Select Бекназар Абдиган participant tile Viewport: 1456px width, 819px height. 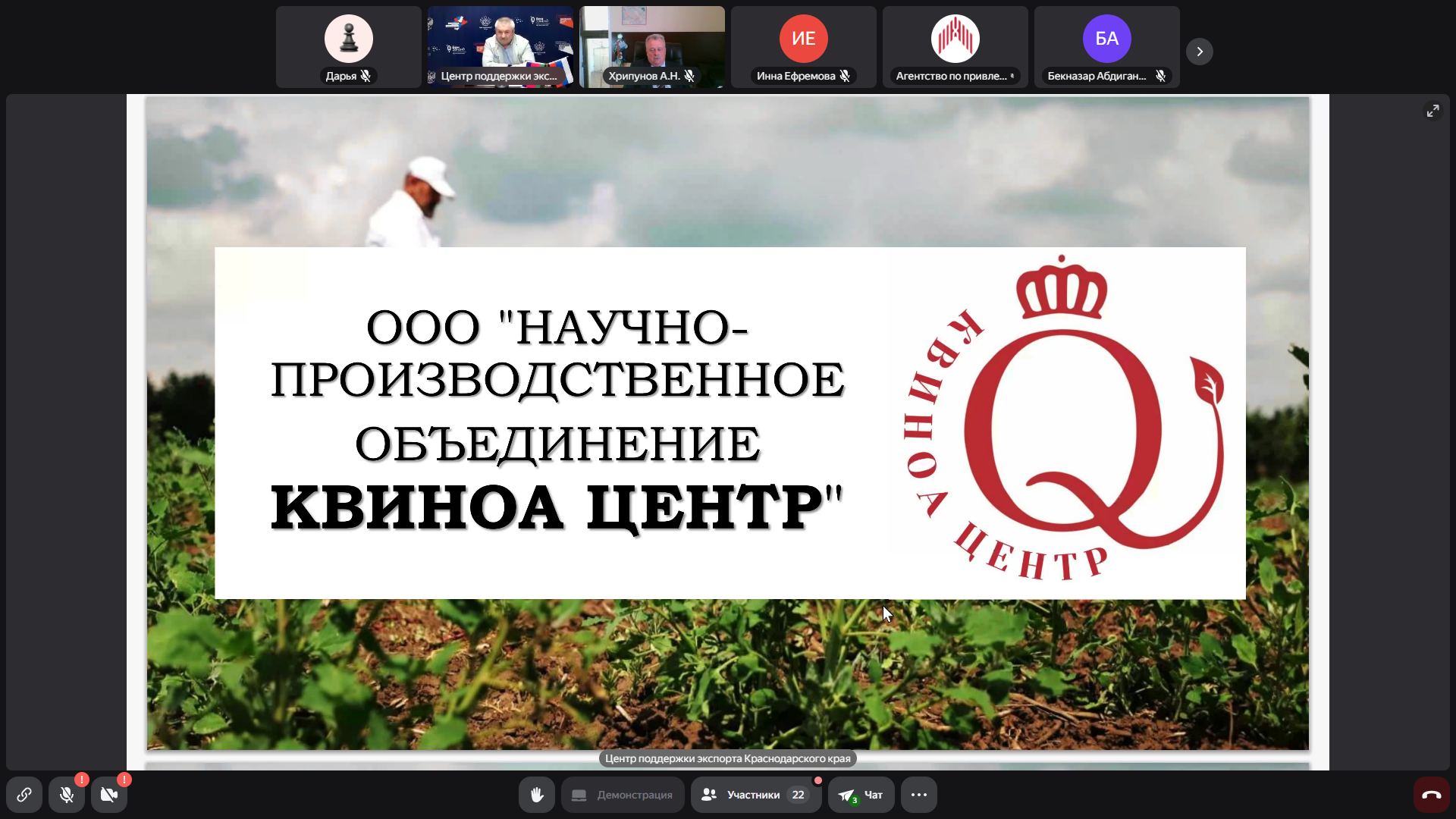[x=1107, y=47]
